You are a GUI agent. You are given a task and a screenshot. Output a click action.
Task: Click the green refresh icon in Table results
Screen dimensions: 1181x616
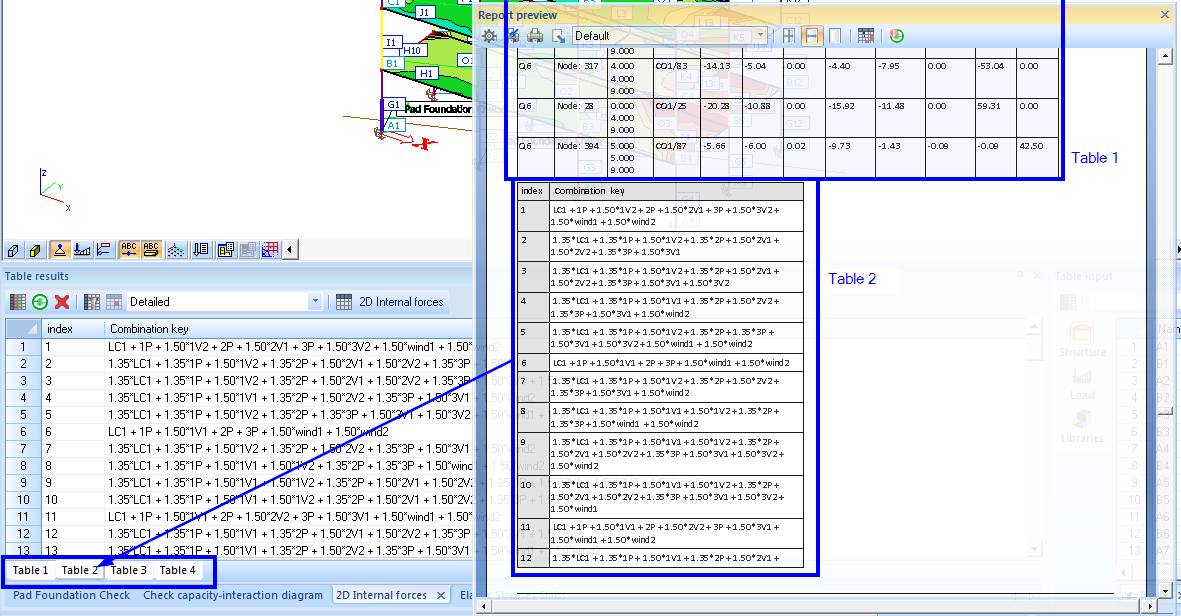(x=40, y=302)
